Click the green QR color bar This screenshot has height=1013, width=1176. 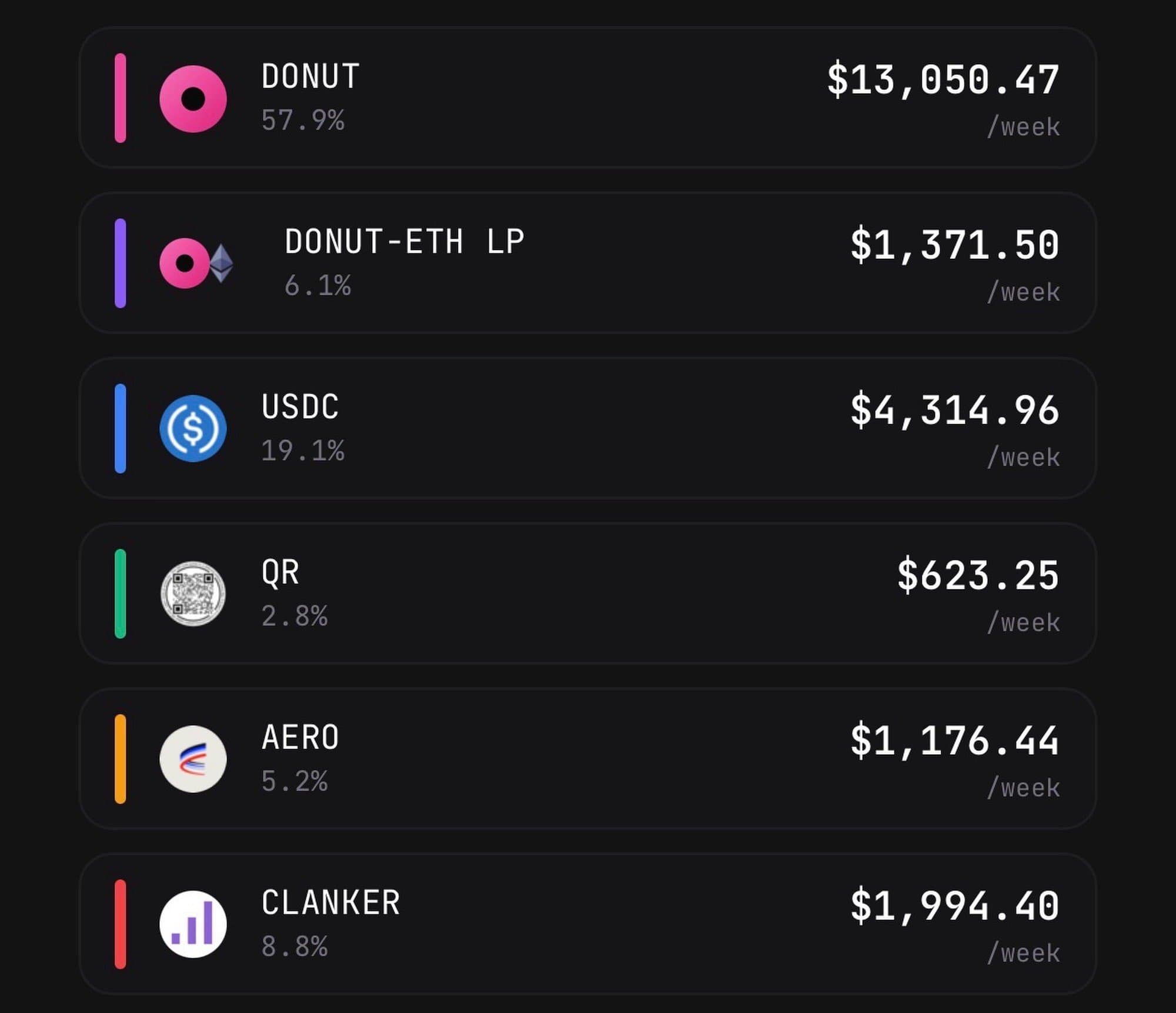pyautogui.click(x=120, y=594)
